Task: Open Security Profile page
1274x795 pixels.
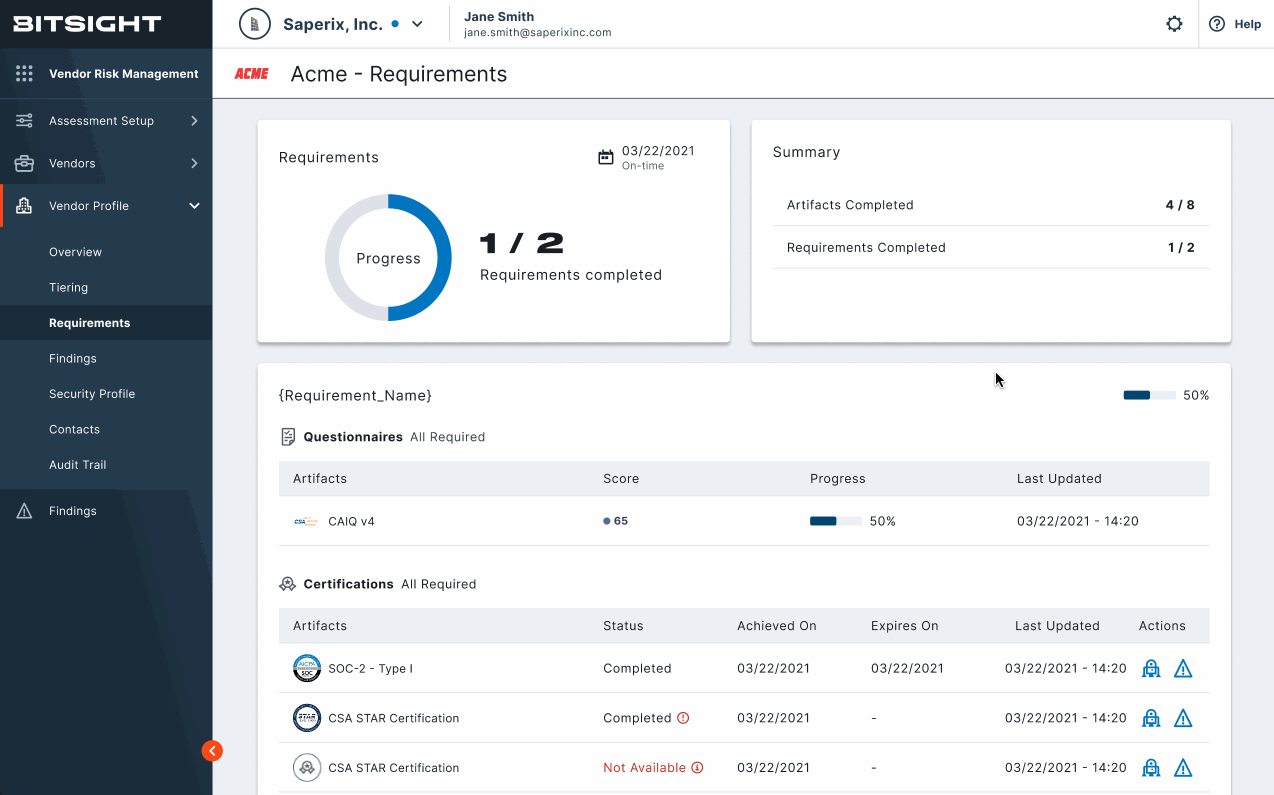Action: pos(92,394)
